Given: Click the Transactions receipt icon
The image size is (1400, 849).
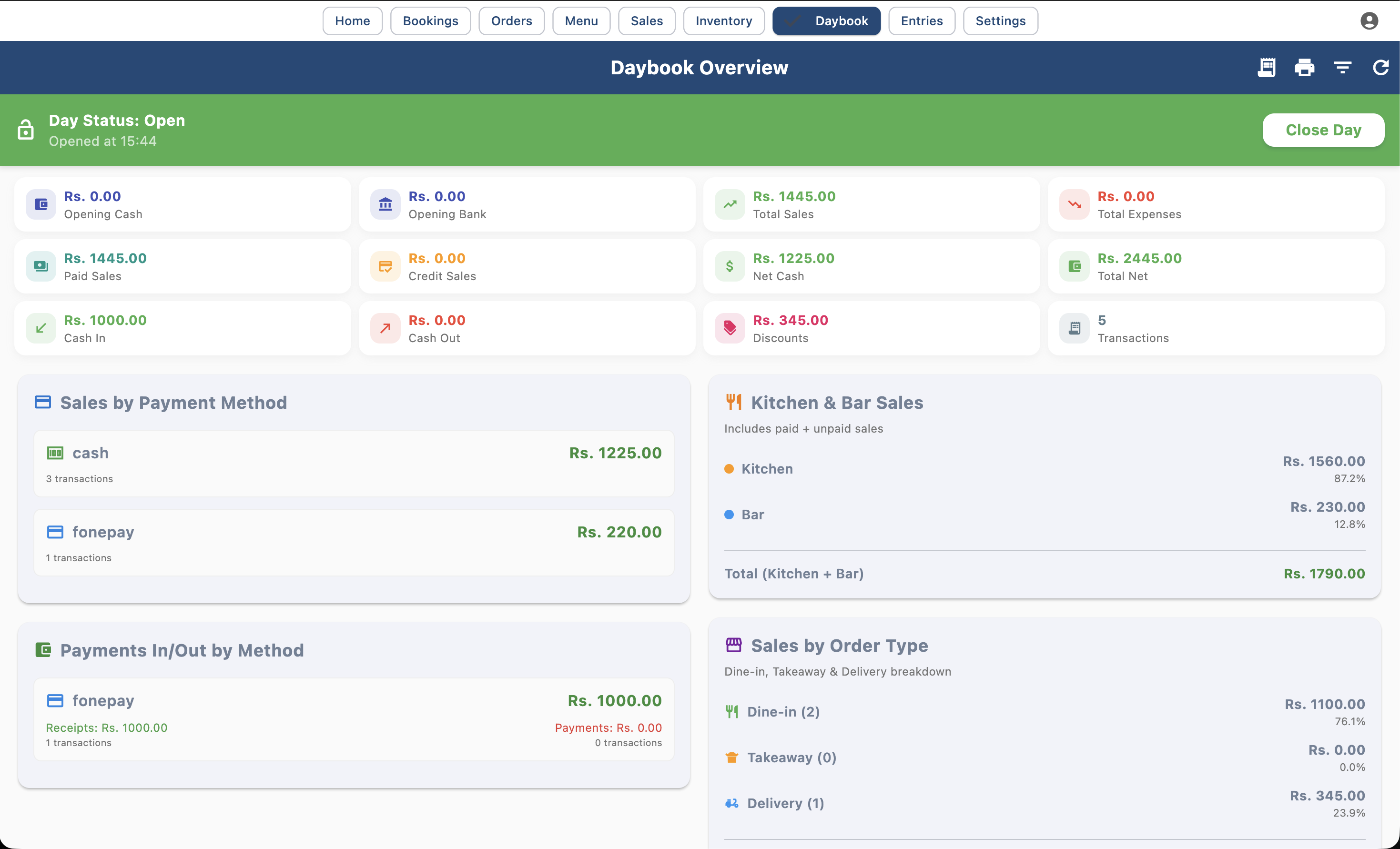Looking at the screenshot, I should tap(1075, 328).
